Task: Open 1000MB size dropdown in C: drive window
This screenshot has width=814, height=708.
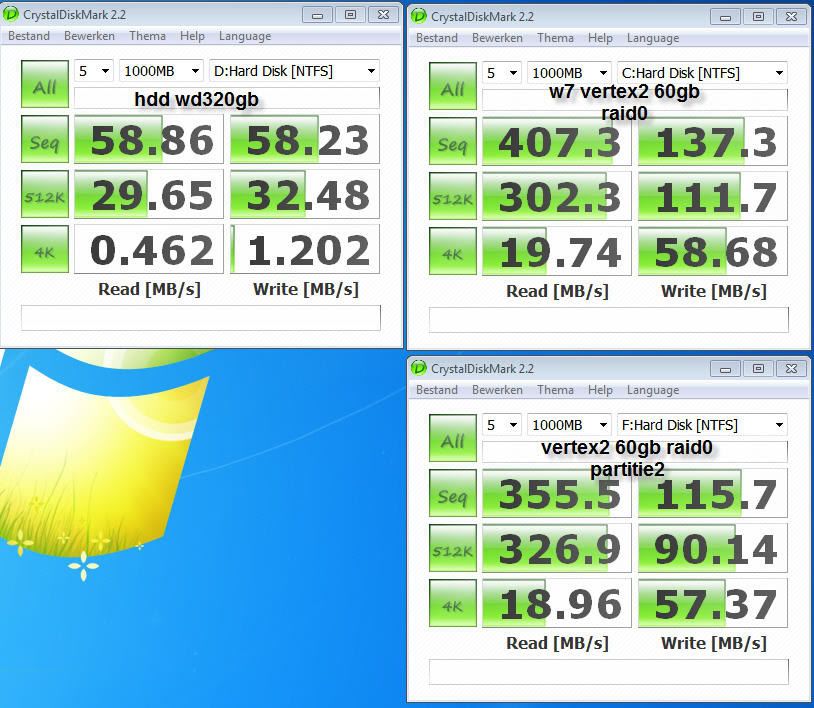Action: (x=569, y=73)
